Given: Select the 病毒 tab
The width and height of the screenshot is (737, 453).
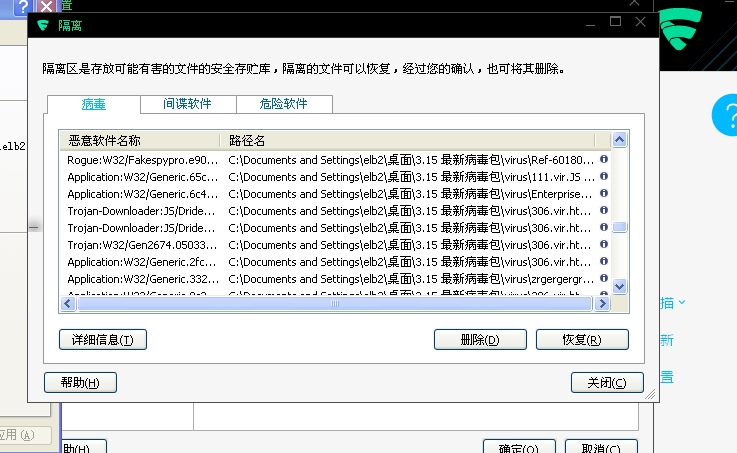Looking at the screenshot, I should click(x=92, y=104).
